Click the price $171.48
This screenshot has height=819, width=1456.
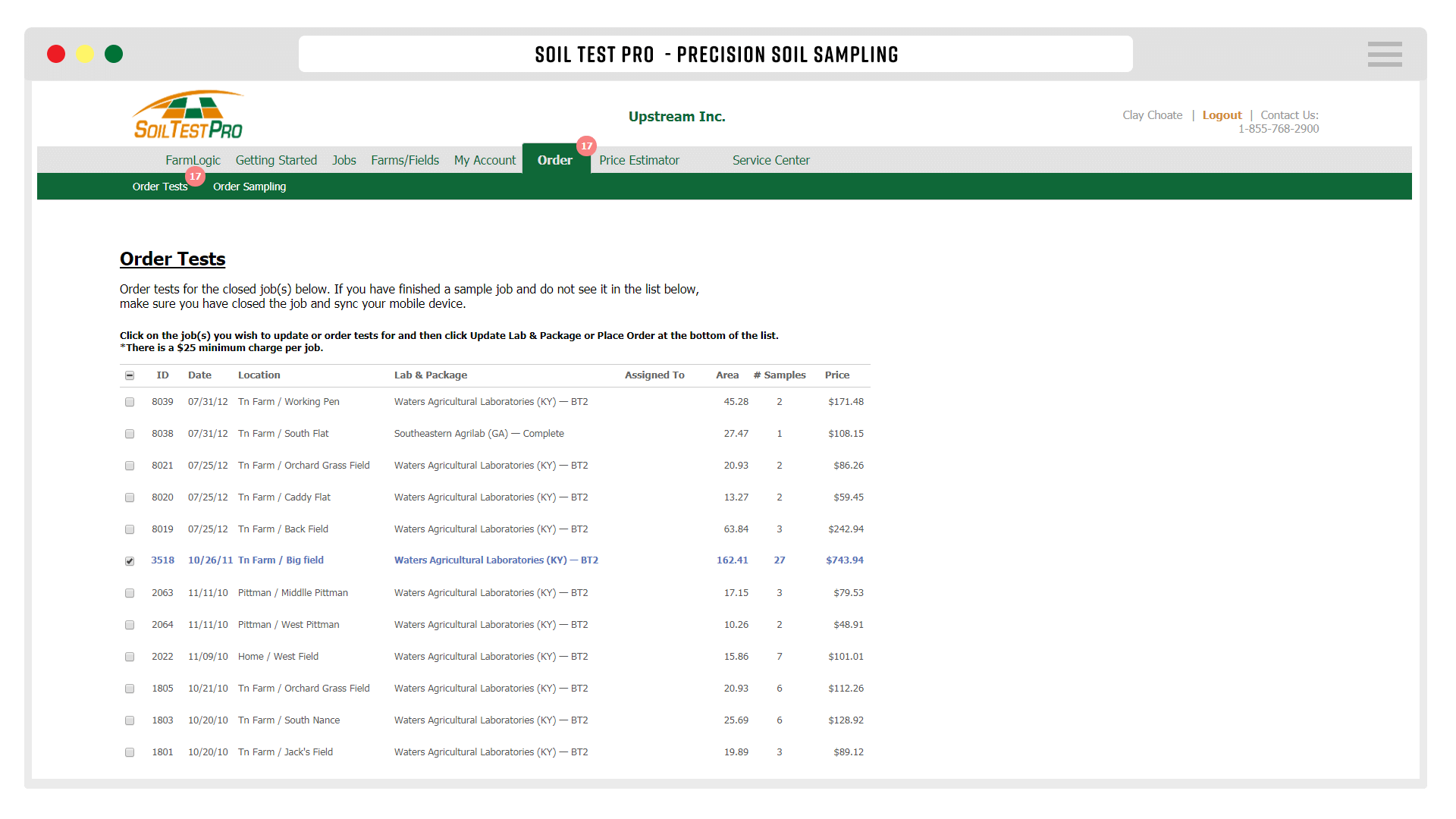[x=846, y=402]
